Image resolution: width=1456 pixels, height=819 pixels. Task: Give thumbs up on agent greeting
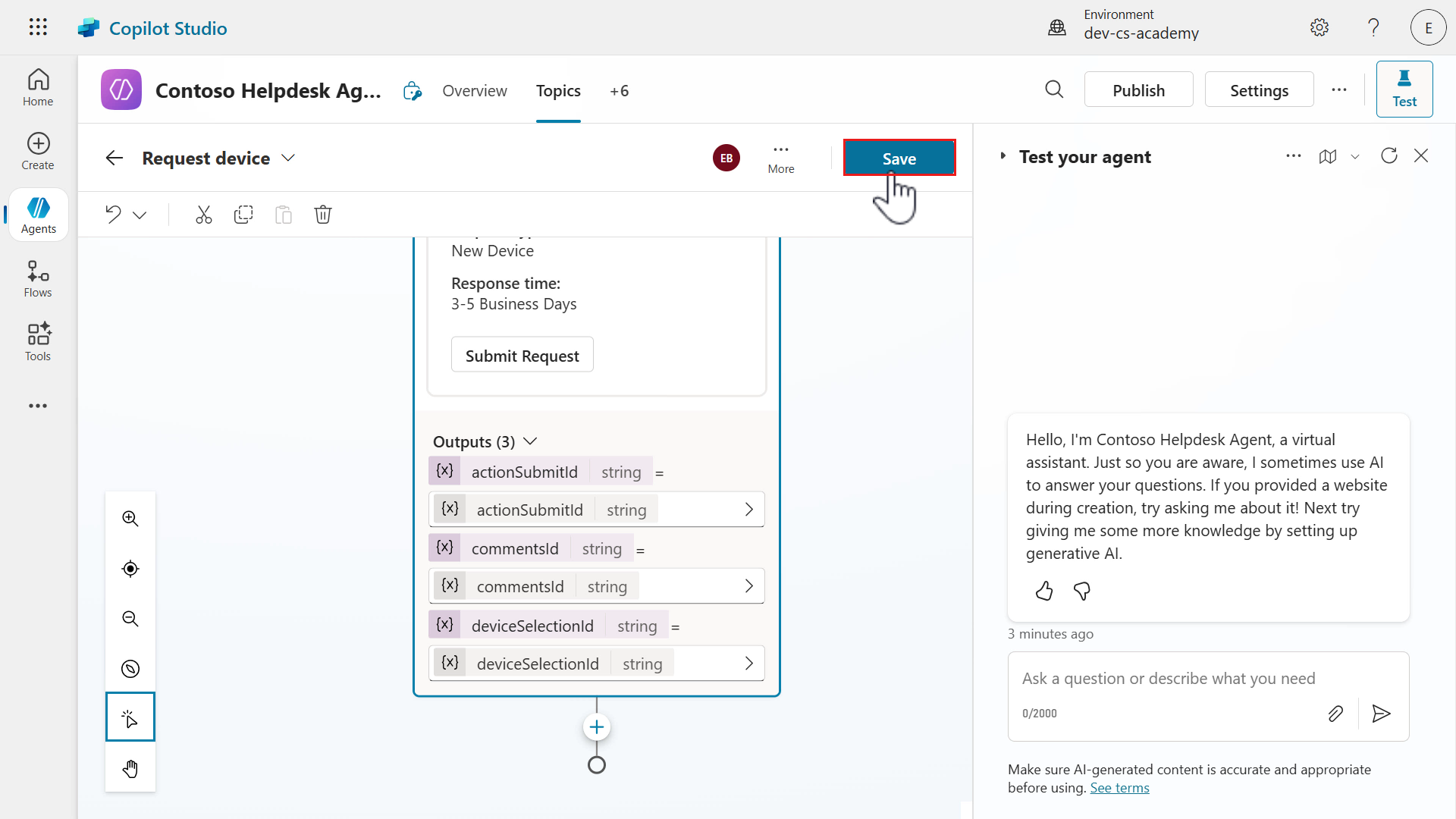(1044, 591)
